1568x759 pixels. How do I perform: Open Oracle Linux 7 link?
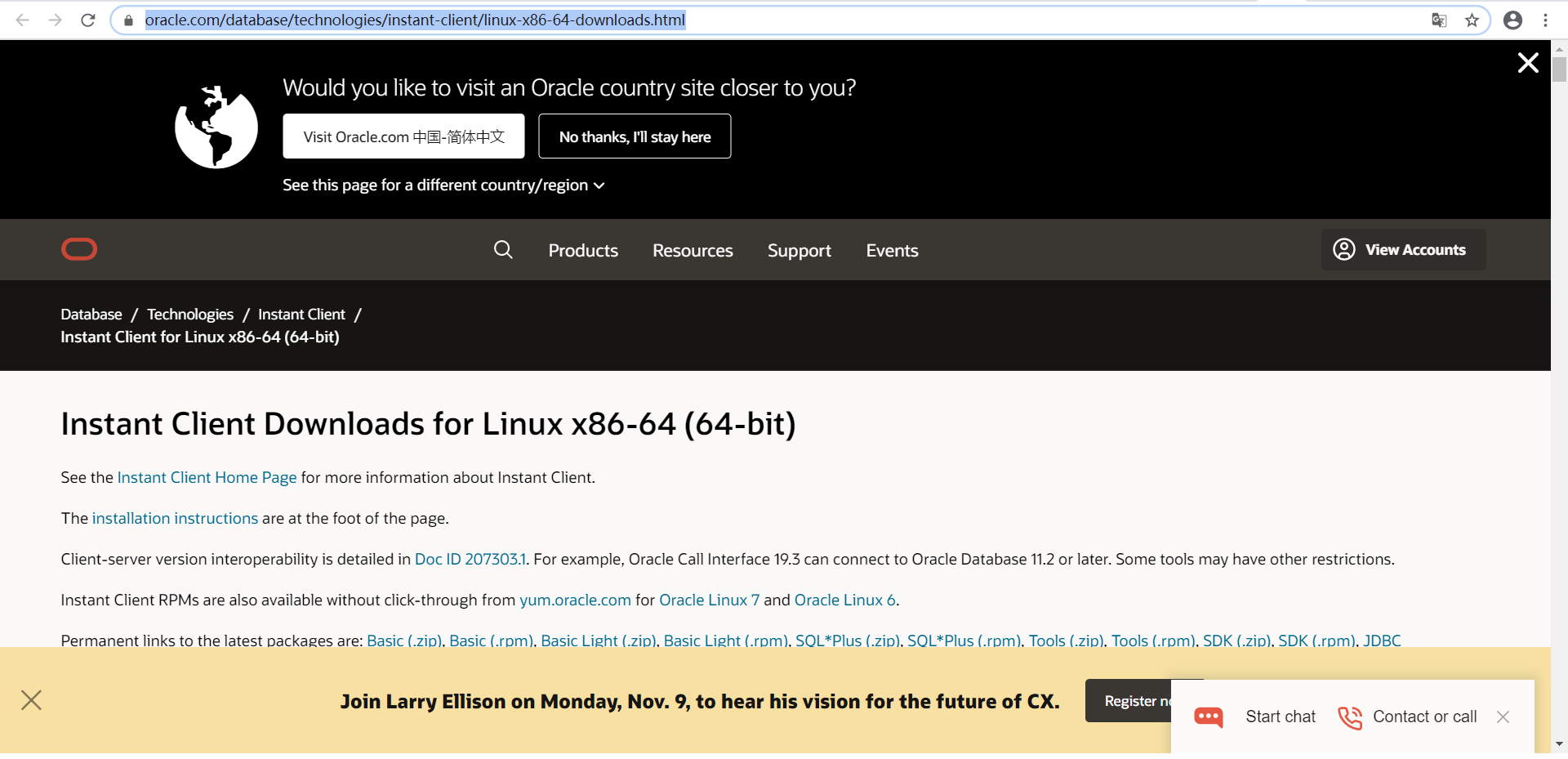pyautogui.click(x=709, y=600)
